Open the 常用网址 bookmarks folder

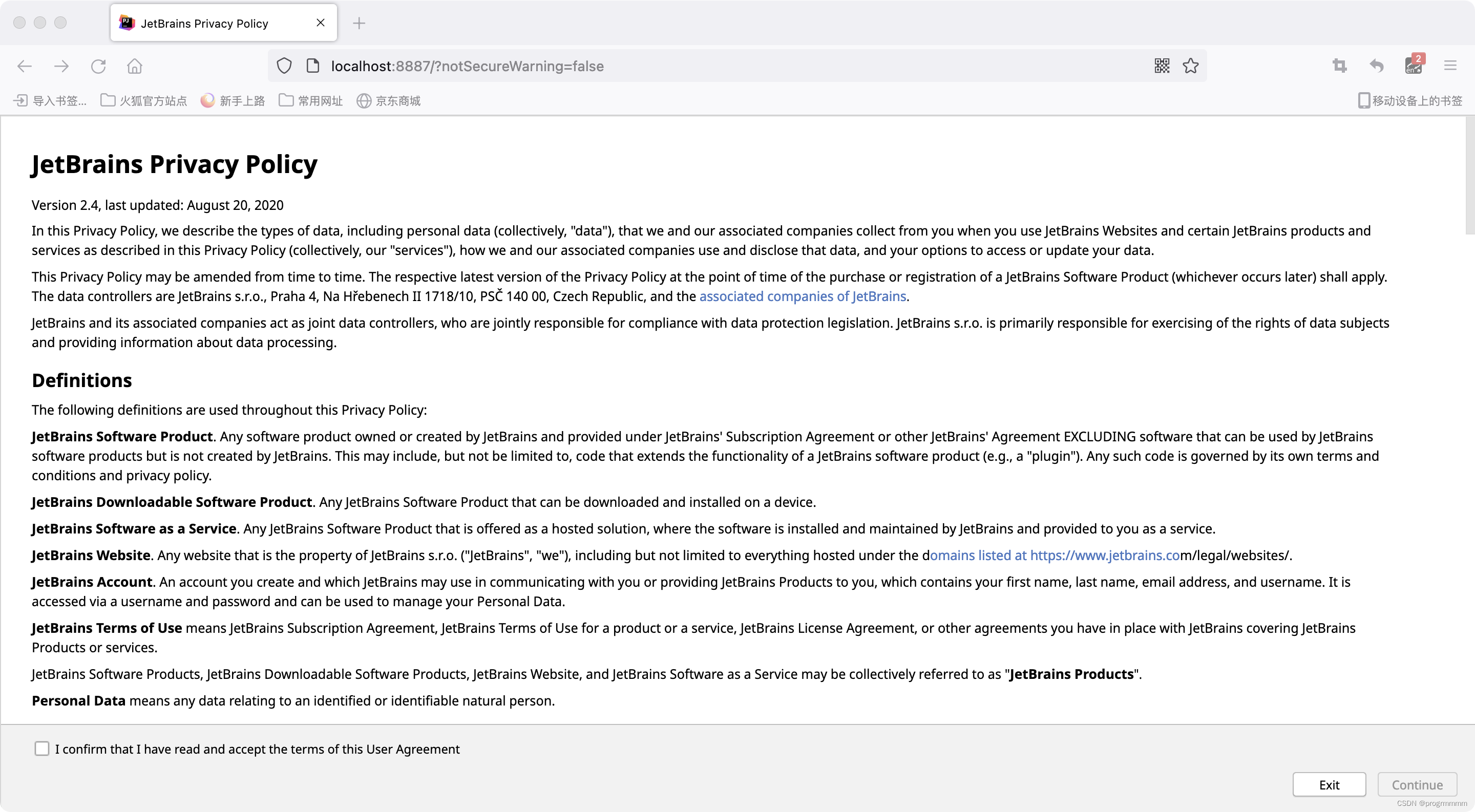311,101
